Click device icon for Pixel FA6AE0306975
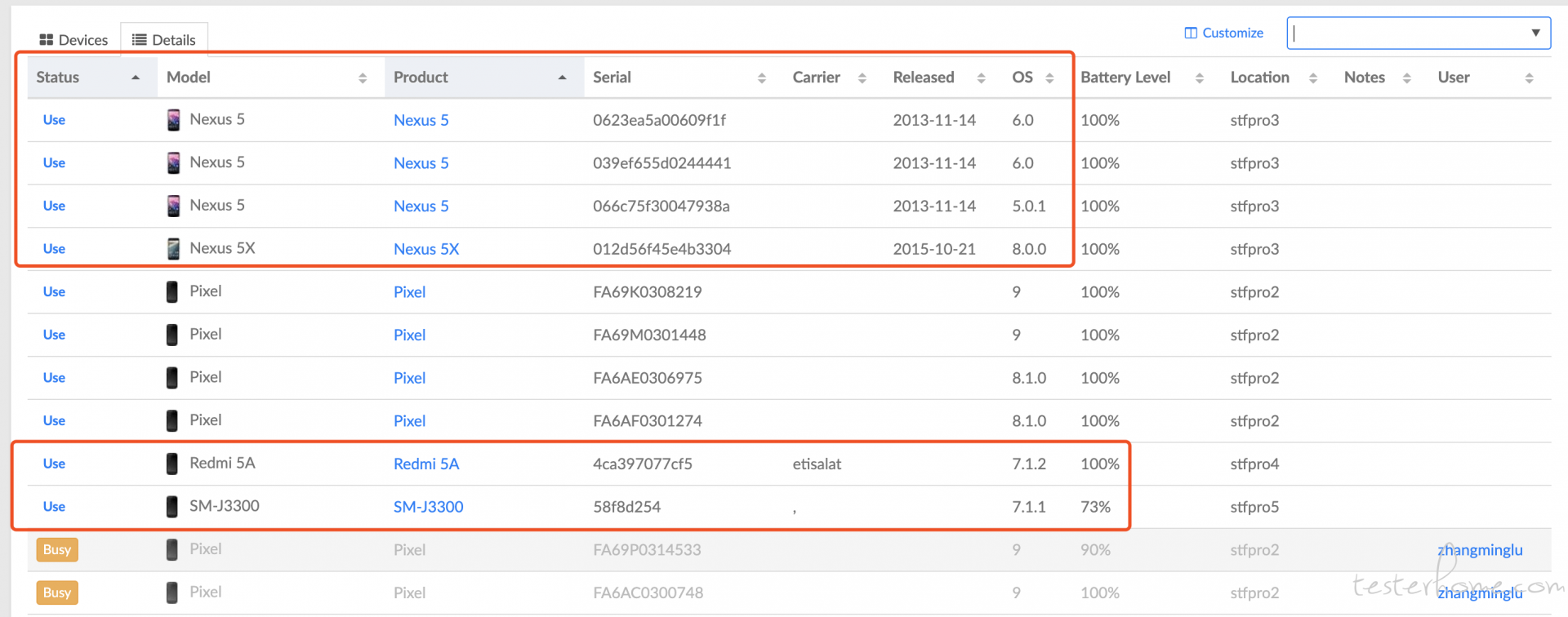Screen dimensions: 1568x617 click(x=172, y=378)
